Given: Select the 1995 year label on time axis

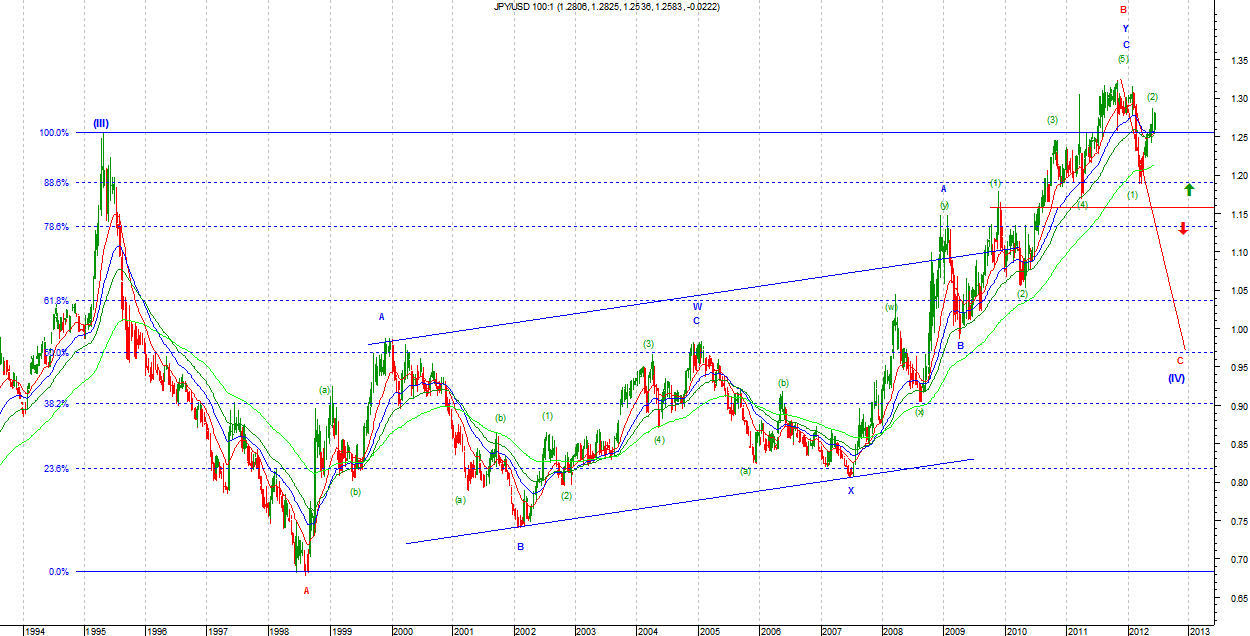Looking at the screenshot, I should (x=96, y=632).
